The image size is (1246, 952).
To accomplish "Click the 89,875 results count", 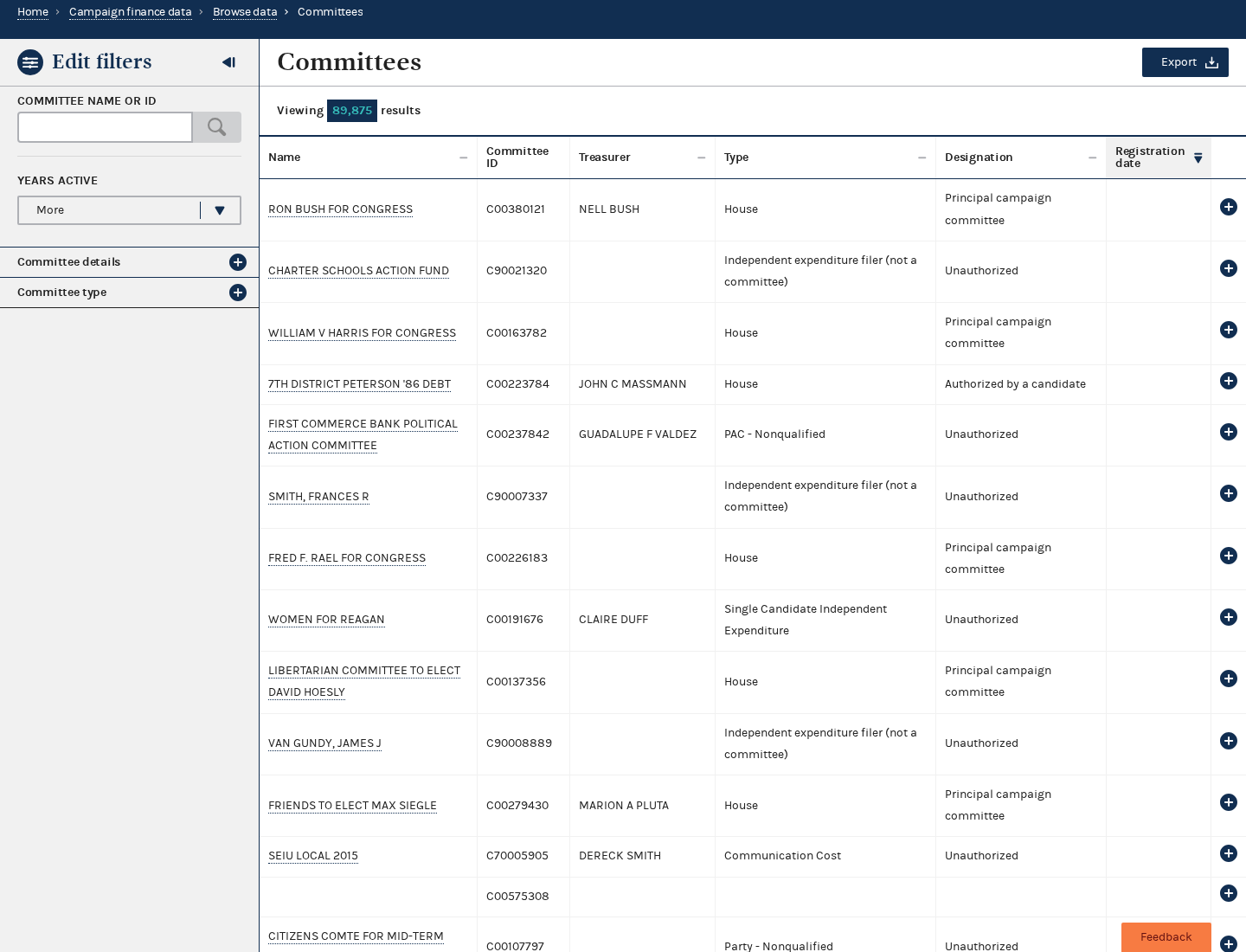I will (352, 111).
